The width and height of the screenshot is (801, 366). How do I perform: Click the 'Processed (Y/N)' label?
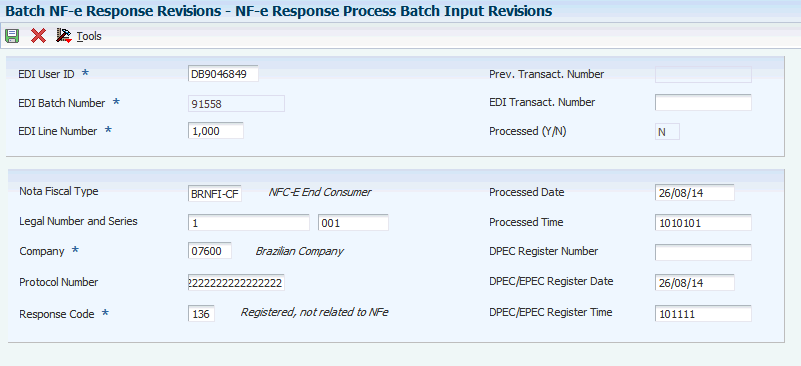point(528,131)
